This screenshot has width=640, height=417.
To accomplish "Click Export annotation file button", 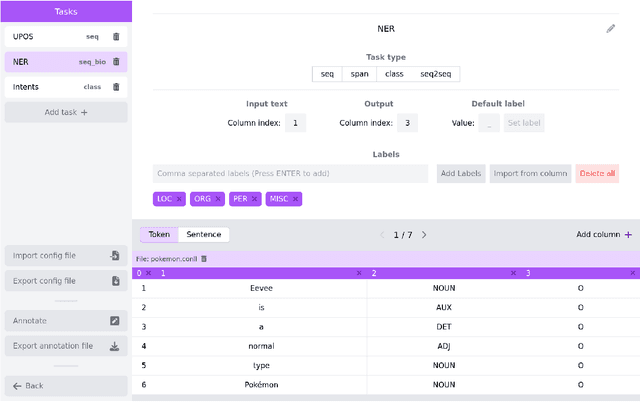I will [x=66, y=346].
